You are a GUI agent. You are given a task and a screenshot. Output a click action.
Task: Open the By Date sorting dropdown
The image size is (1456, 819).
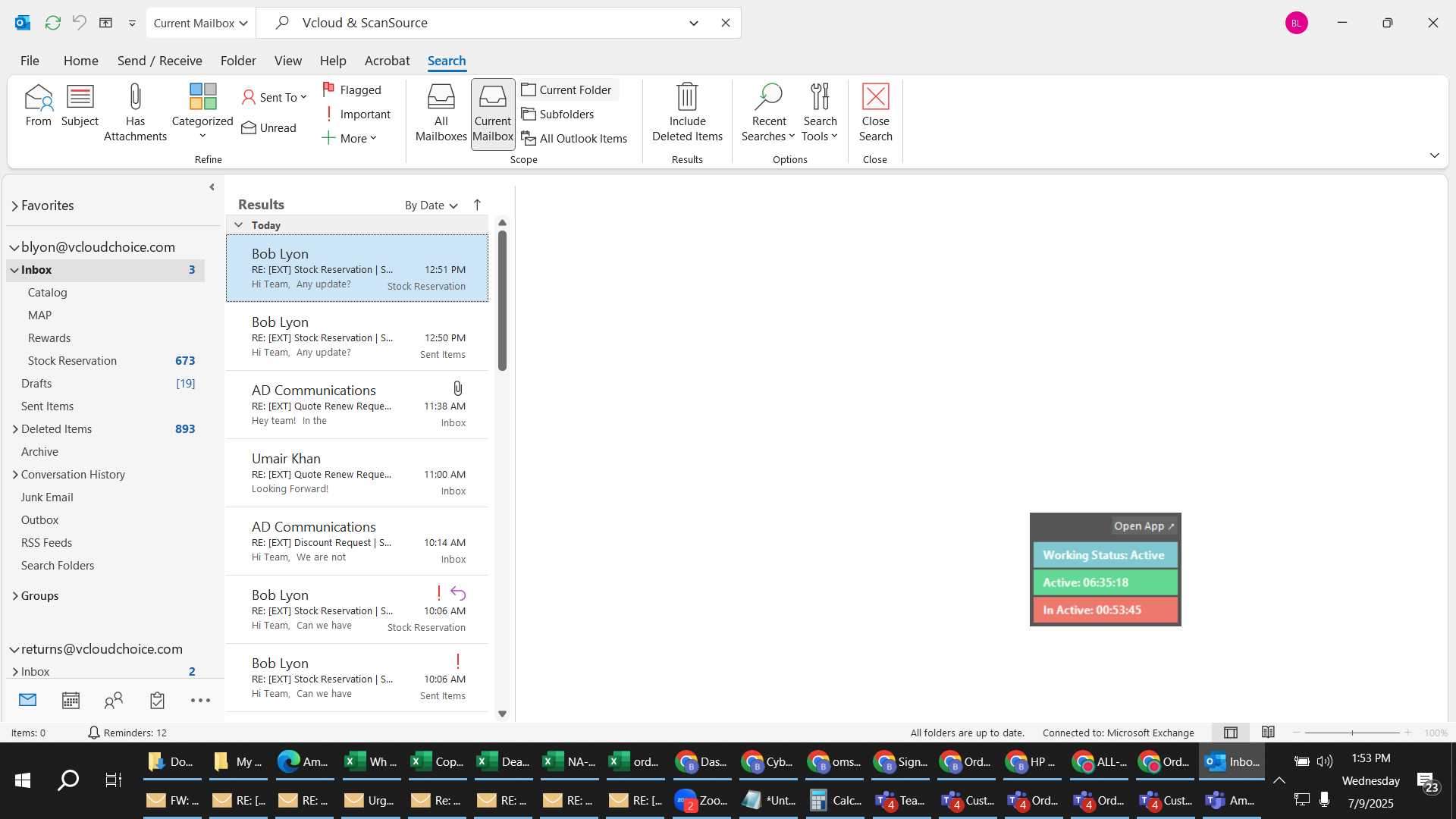coord(431,205)
